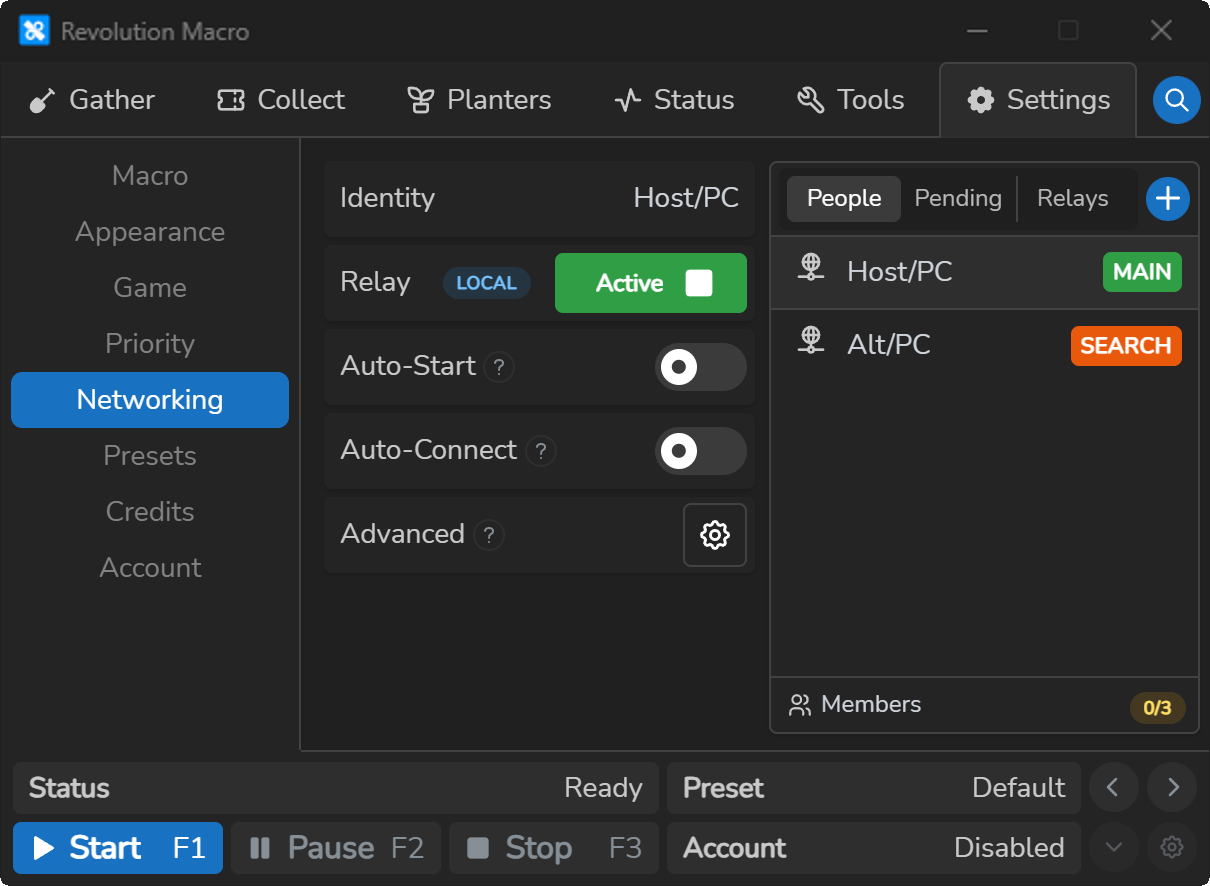The height and width of the screenshot is (886, 1210).
Task: Click the Start F1 button
Action: (118, 848)
